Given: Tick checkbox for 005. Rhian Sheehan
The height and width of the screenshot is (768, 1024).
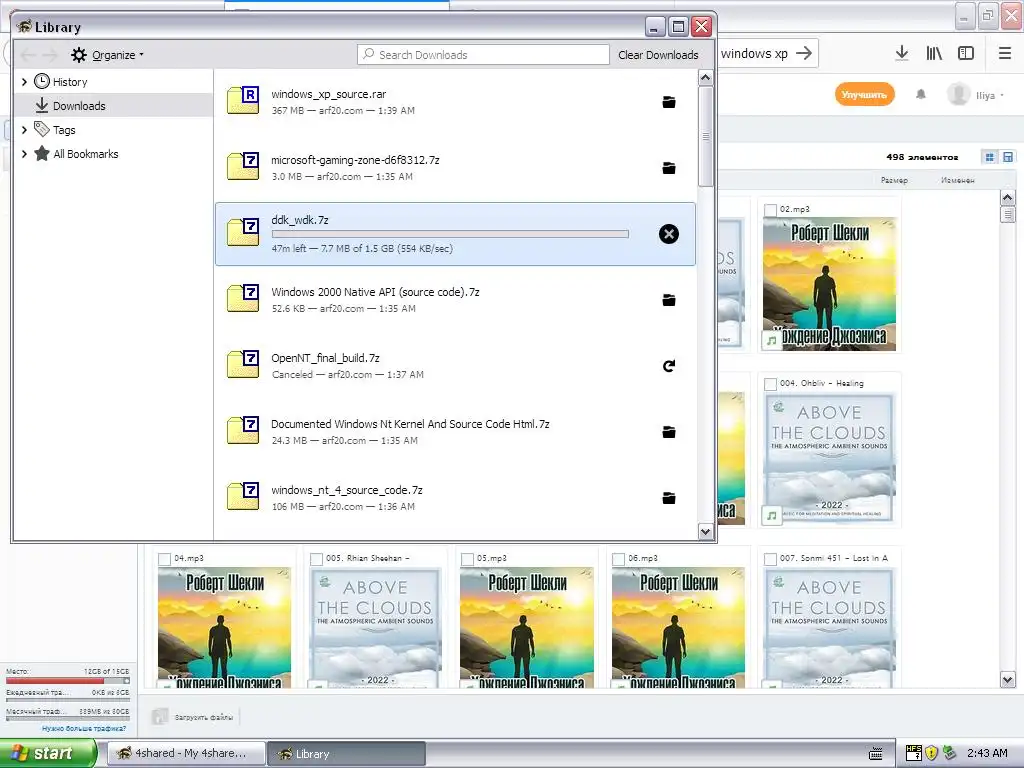Looking at the screenshot, I should click(x=316, y=559).
